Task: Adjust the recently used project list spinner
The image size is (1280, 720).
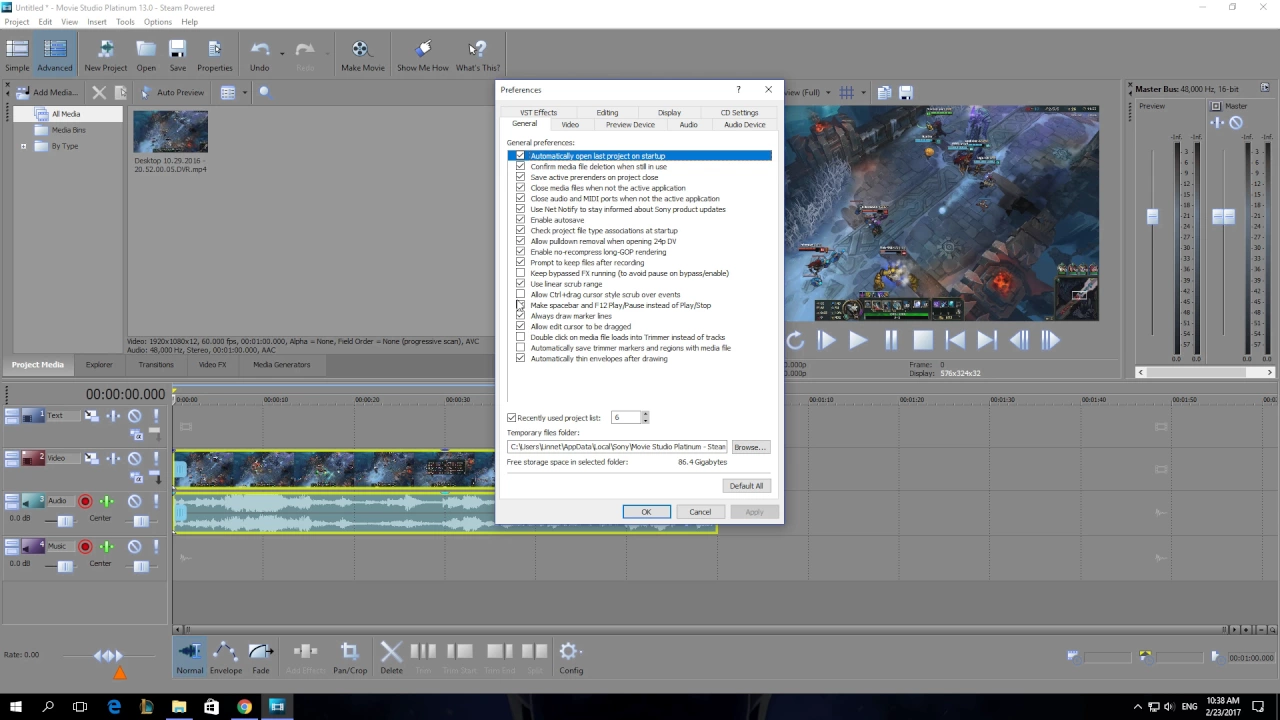Action: point(645,417)
